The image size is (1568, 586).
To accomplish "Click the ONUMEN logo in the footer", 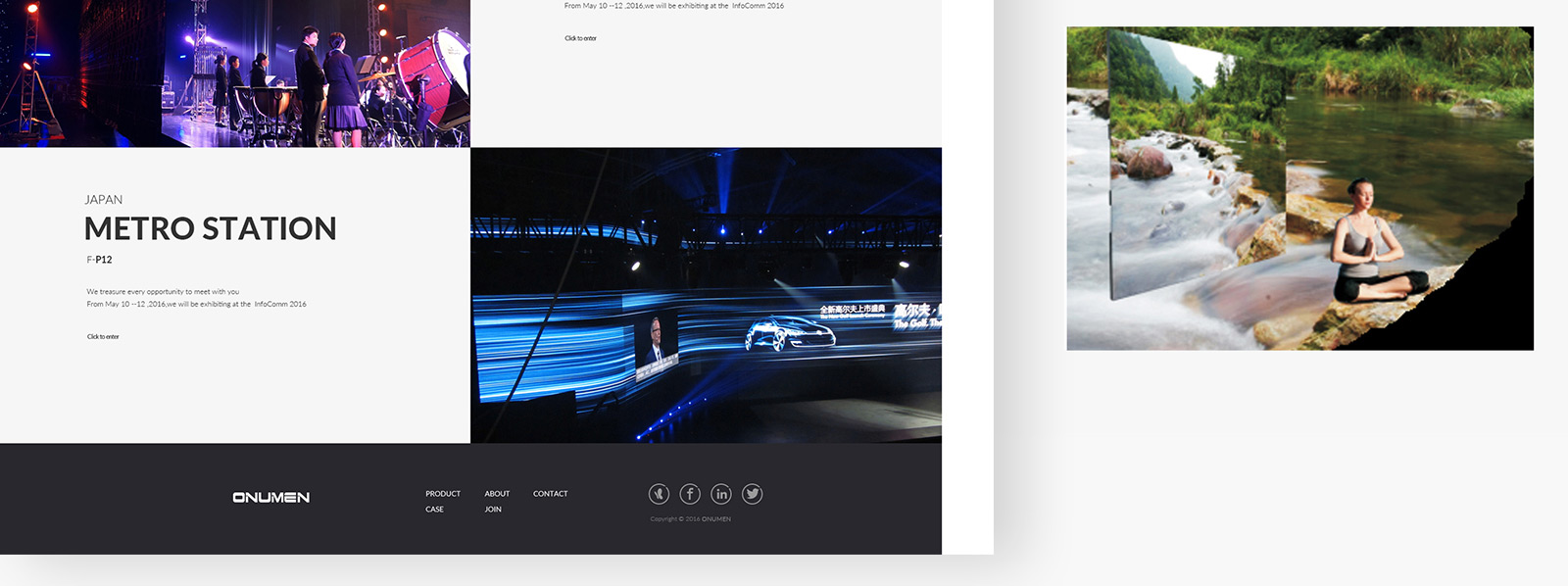I will click(270, 498).
